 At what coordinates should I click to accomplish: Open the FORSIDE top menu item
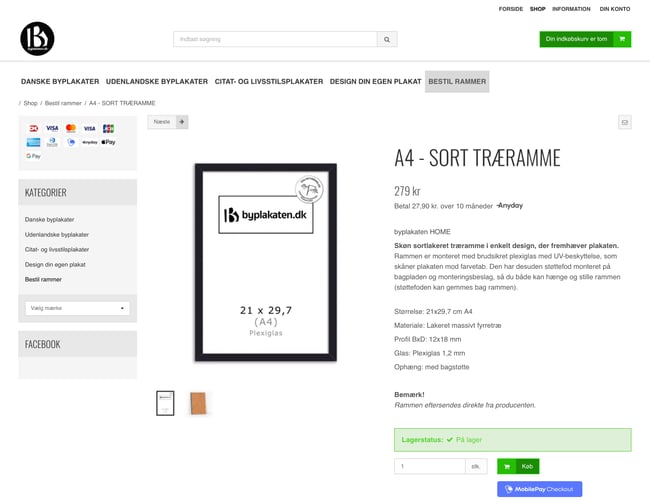coord(511,9)
